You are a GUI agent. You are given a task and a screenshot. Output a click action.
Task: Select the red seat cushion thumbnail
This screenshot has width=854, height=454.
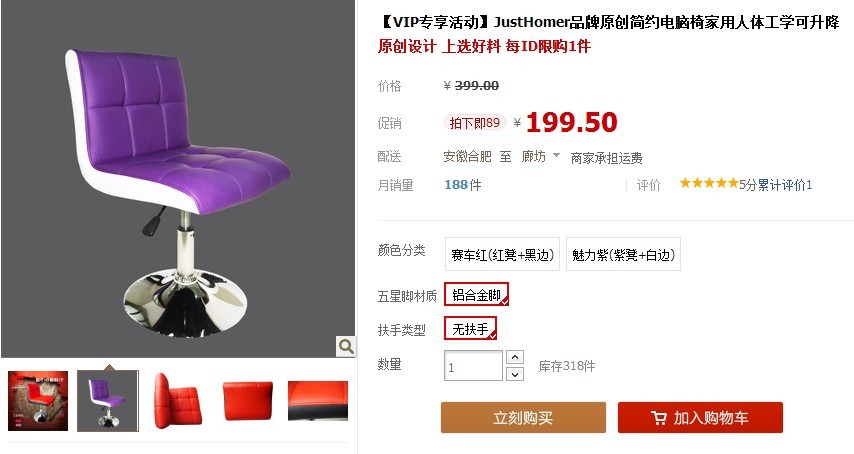pos(248,401)
